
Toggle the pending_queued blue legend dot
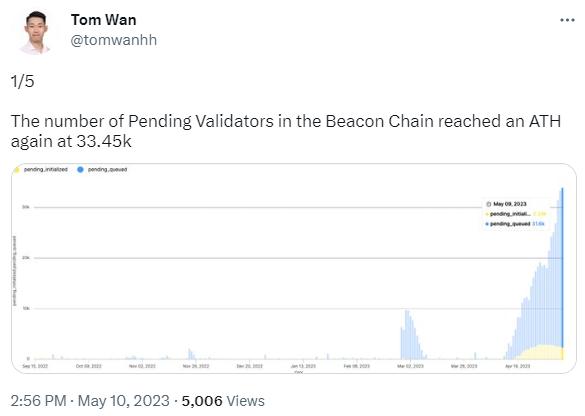[80, 169]
